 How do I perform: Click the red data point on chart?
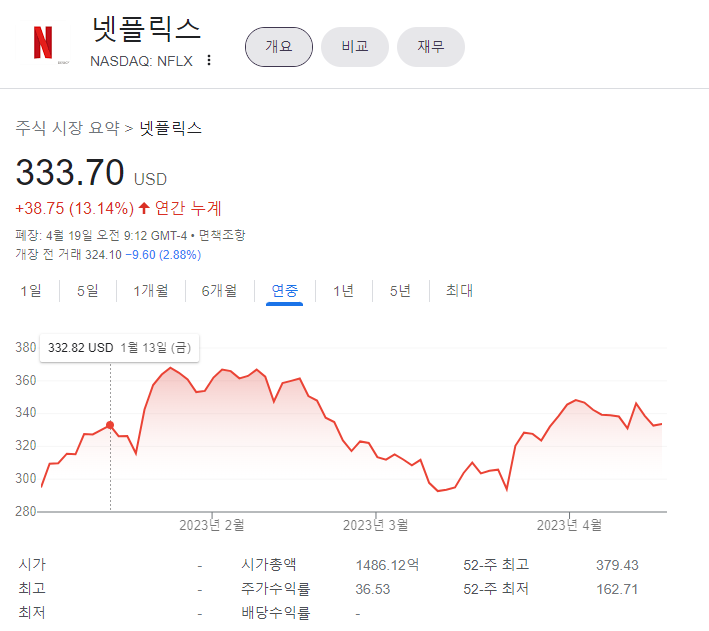coord(110,425)
